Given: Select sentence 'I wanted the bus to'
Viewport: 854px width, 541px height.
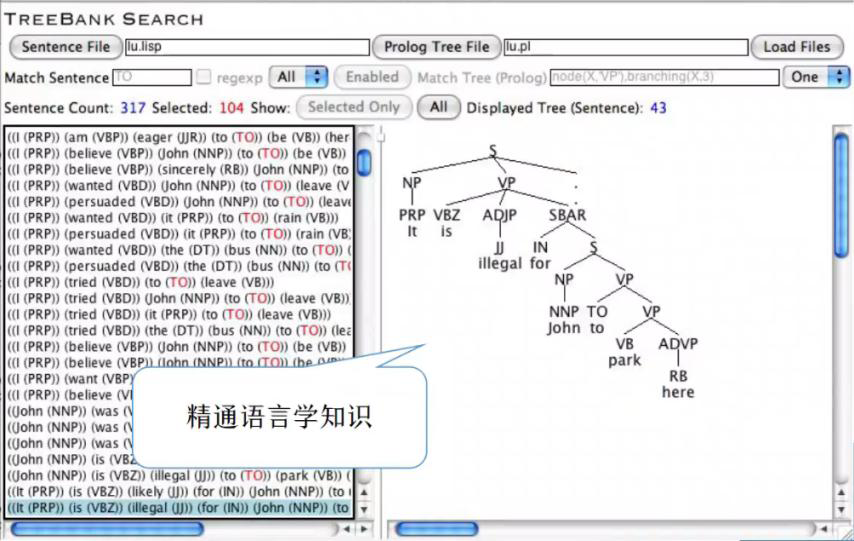Looking at the screenshot, I should click(x=179, y=250).
